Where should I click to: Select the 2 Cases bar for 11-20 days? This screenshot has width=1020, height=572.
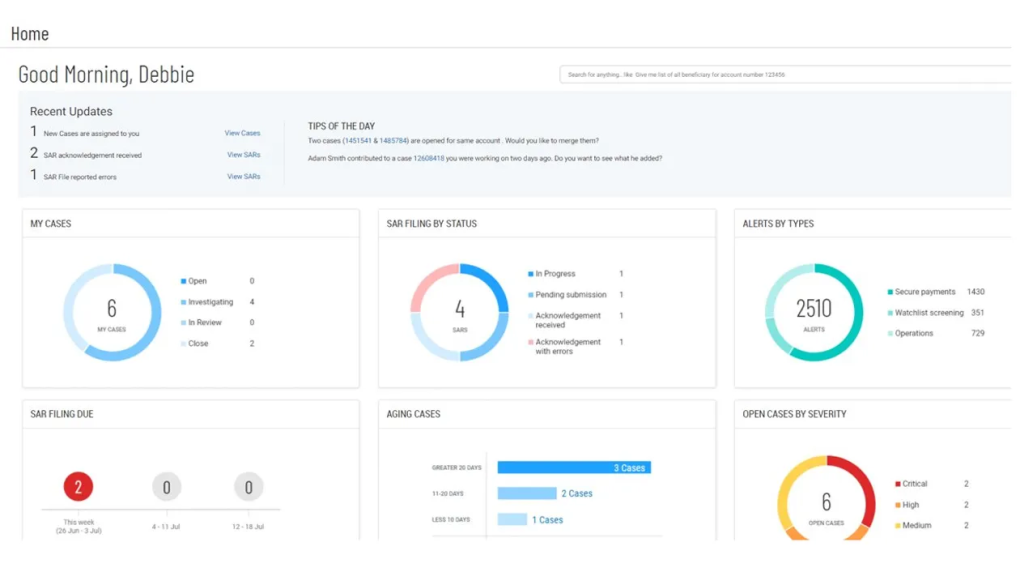tap(527, 493)
